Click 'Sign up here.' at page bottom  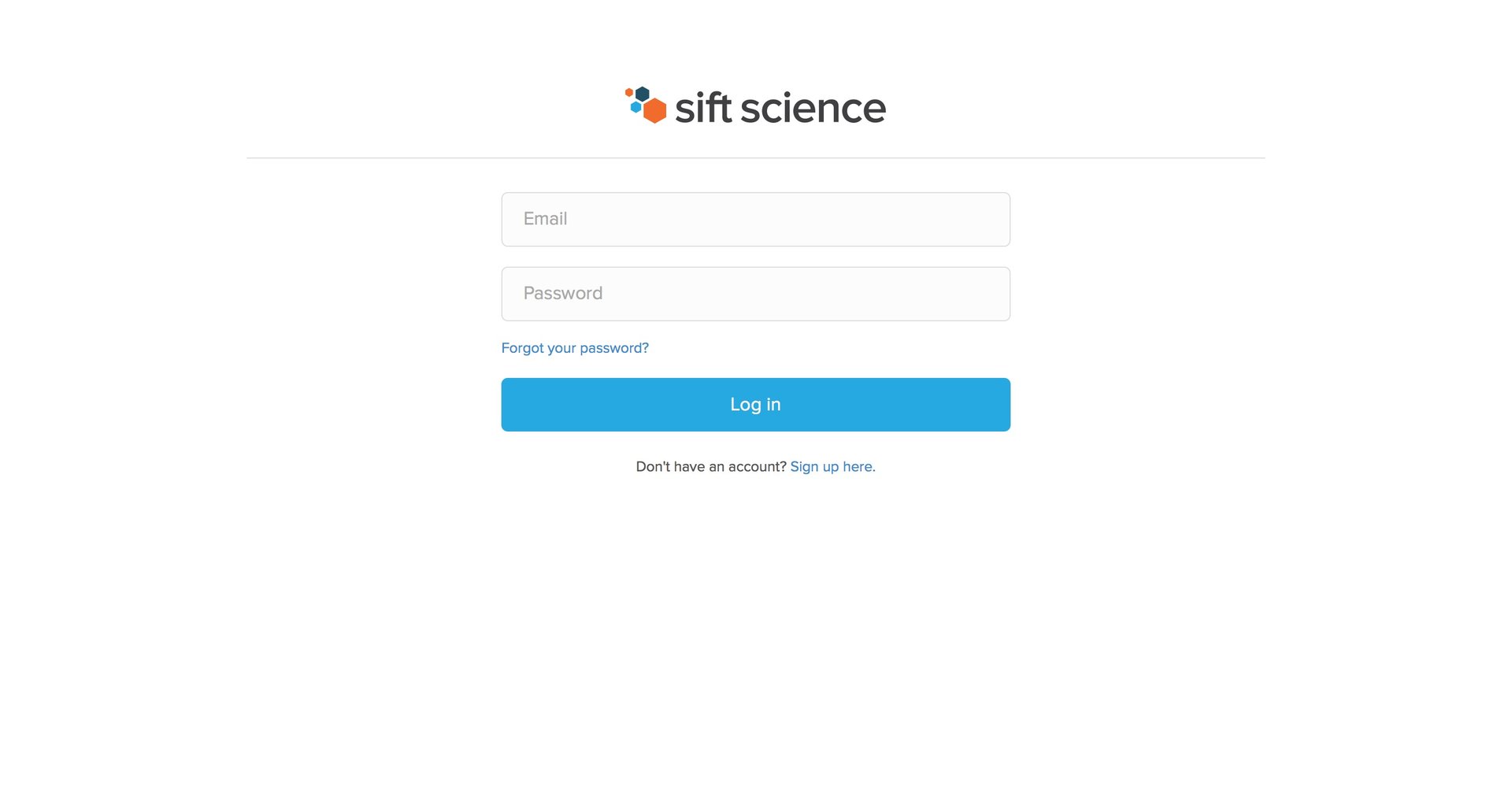click(831, 466)
